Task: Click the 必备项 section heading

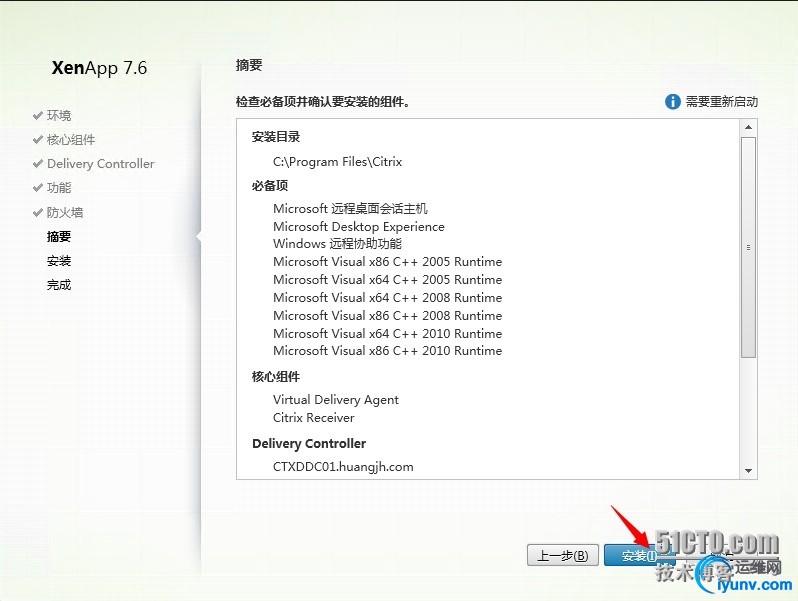Action: 270,186
